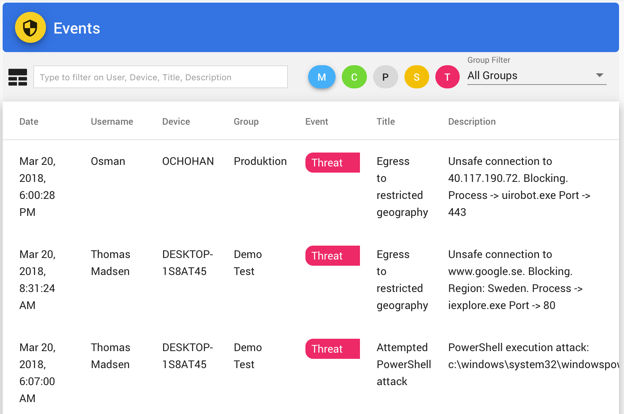Sort by Device column header

point(176,121)
